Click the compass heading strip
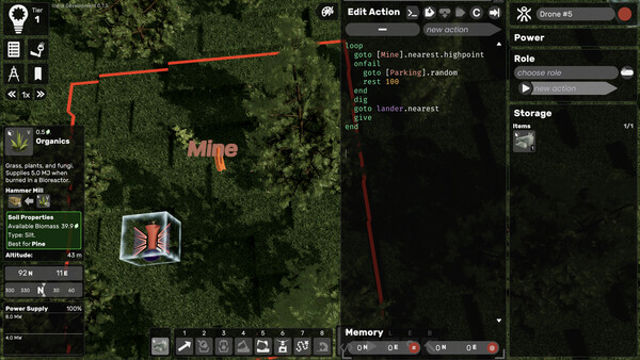Viewport: 640px width, 360px height. [43, 290]
